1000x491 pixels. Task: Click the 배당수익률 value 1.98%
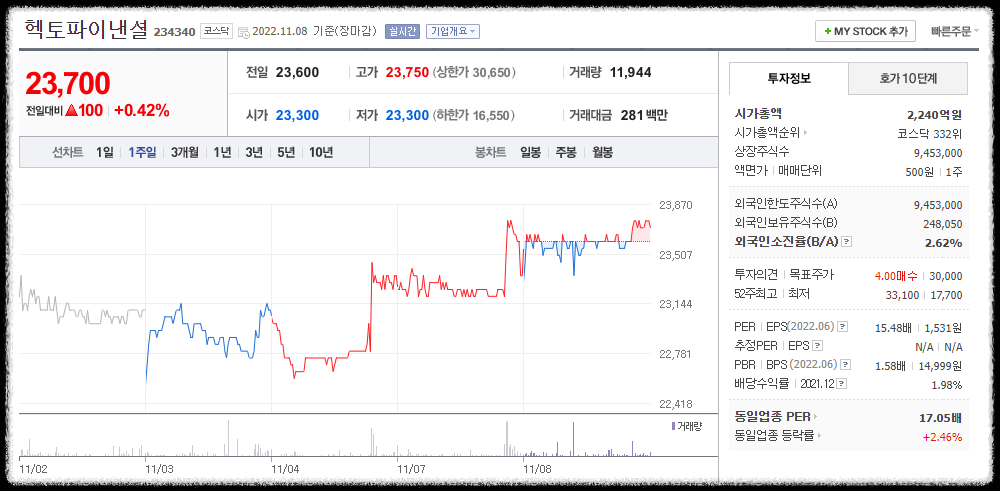coord(948,385)
